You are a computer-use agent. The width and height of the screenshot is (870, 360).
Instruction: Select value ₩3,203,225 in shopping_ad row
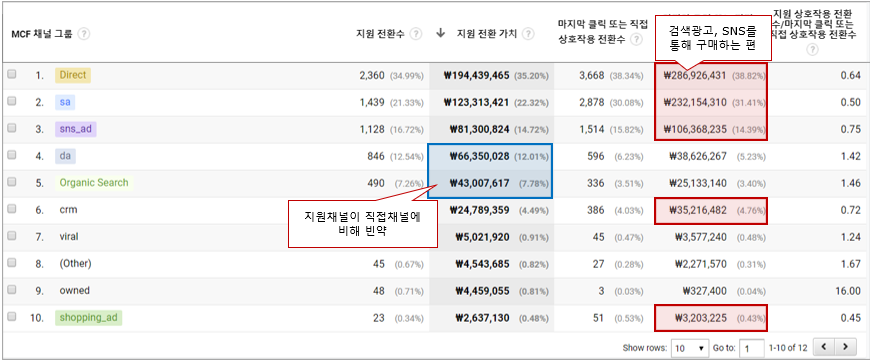click(x=701, y=318)
